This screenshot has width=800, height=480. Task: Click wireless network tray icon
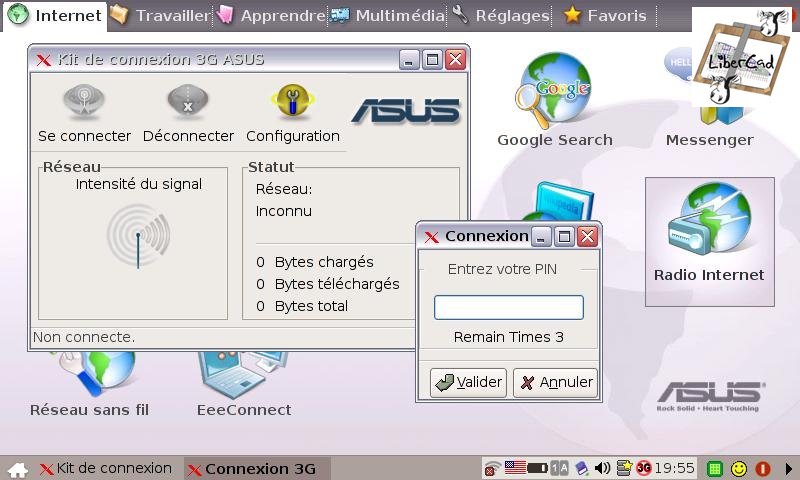coord(492,468)
